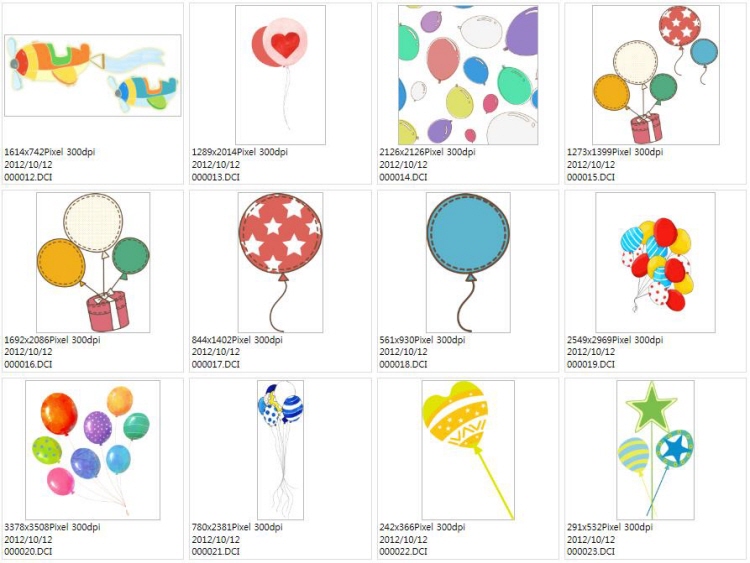Select the blue round balloon 000018.DCI
750x563 pixels.
468,263
